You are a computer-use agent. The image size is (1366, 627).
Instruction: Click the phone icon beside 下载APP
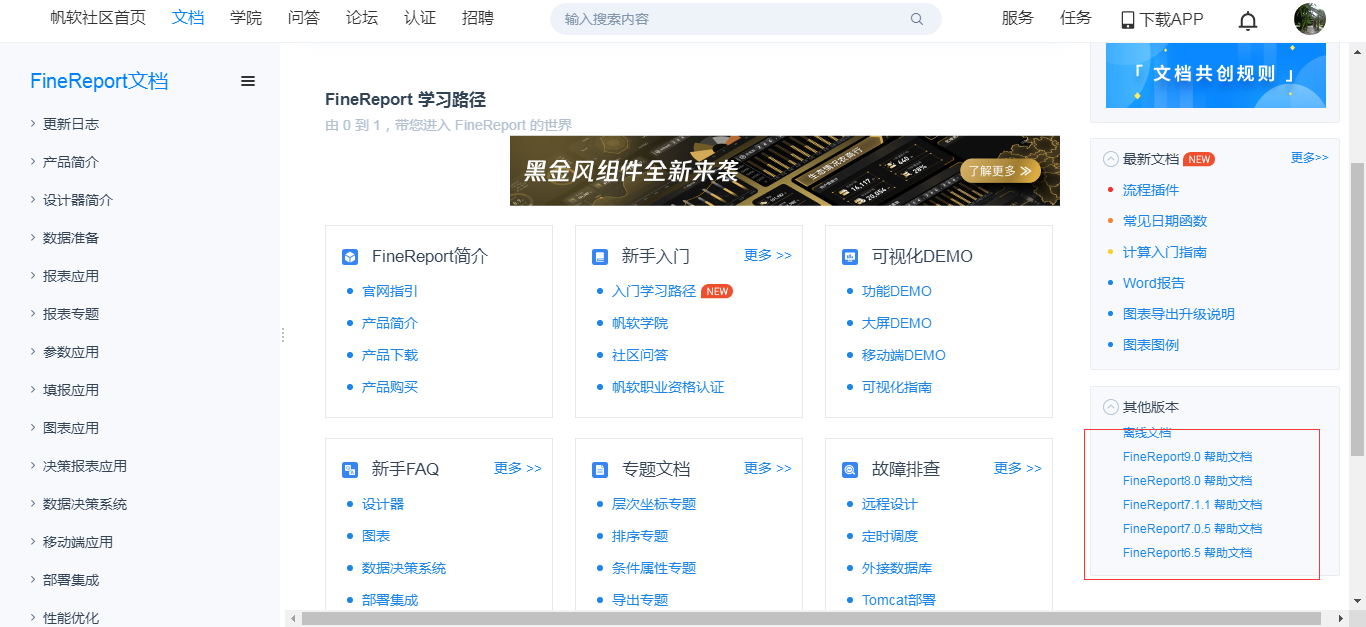coord(1128,20)
